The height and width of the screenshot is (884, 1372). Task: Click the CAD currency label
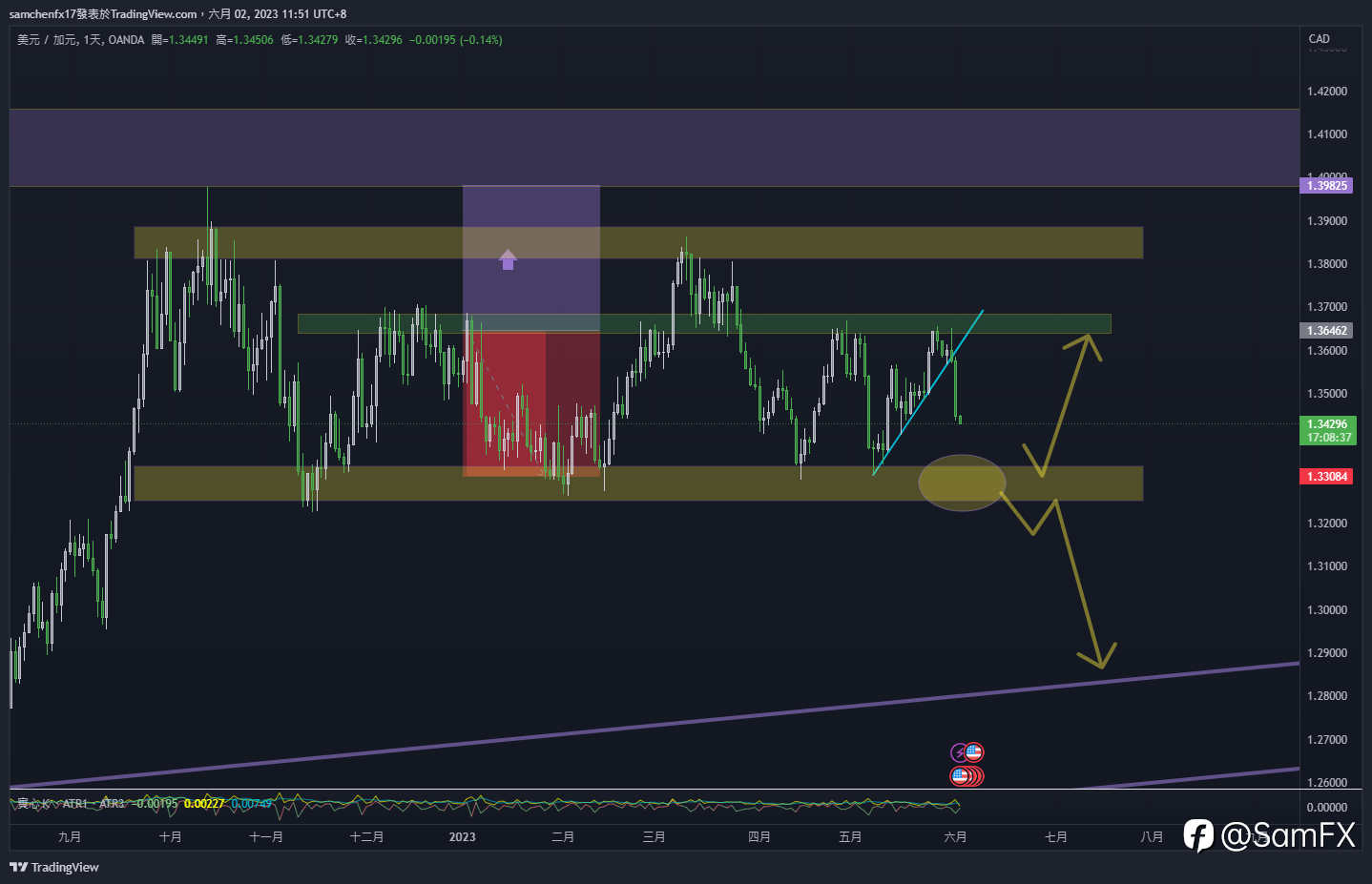(1320, 39)
